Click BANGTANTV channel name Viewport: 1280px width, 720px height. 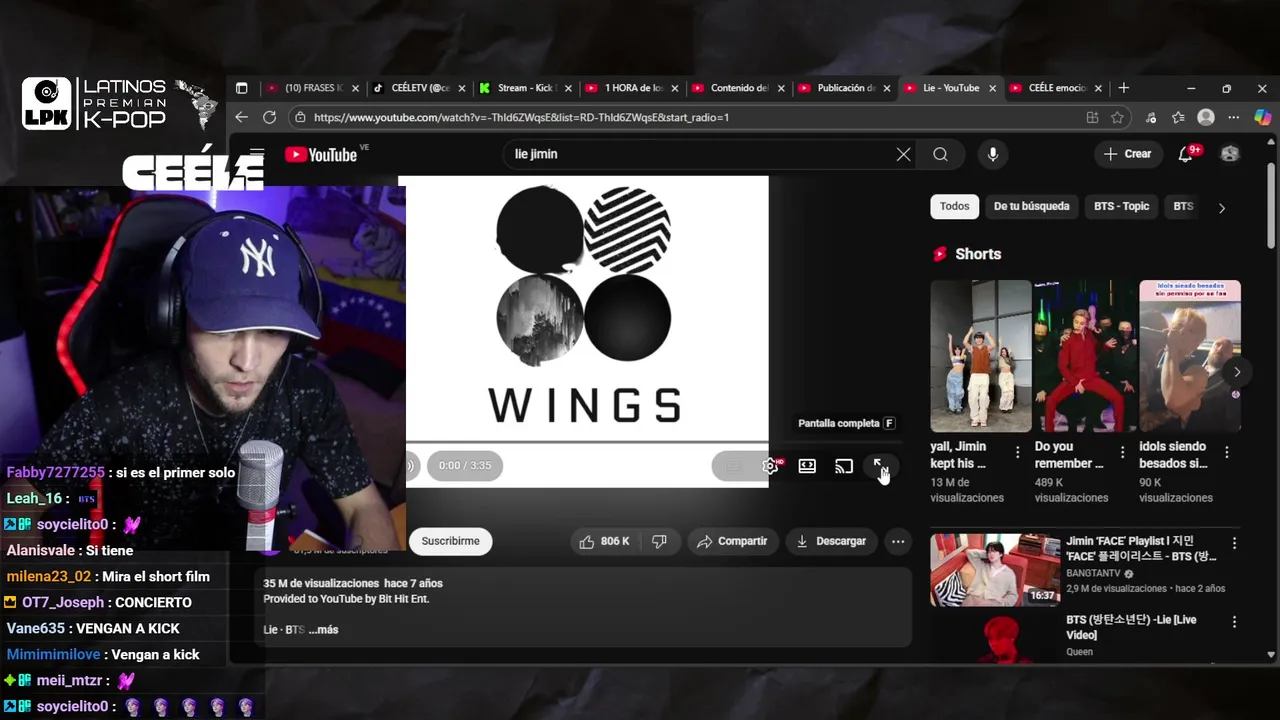[x=1095, y=574]
